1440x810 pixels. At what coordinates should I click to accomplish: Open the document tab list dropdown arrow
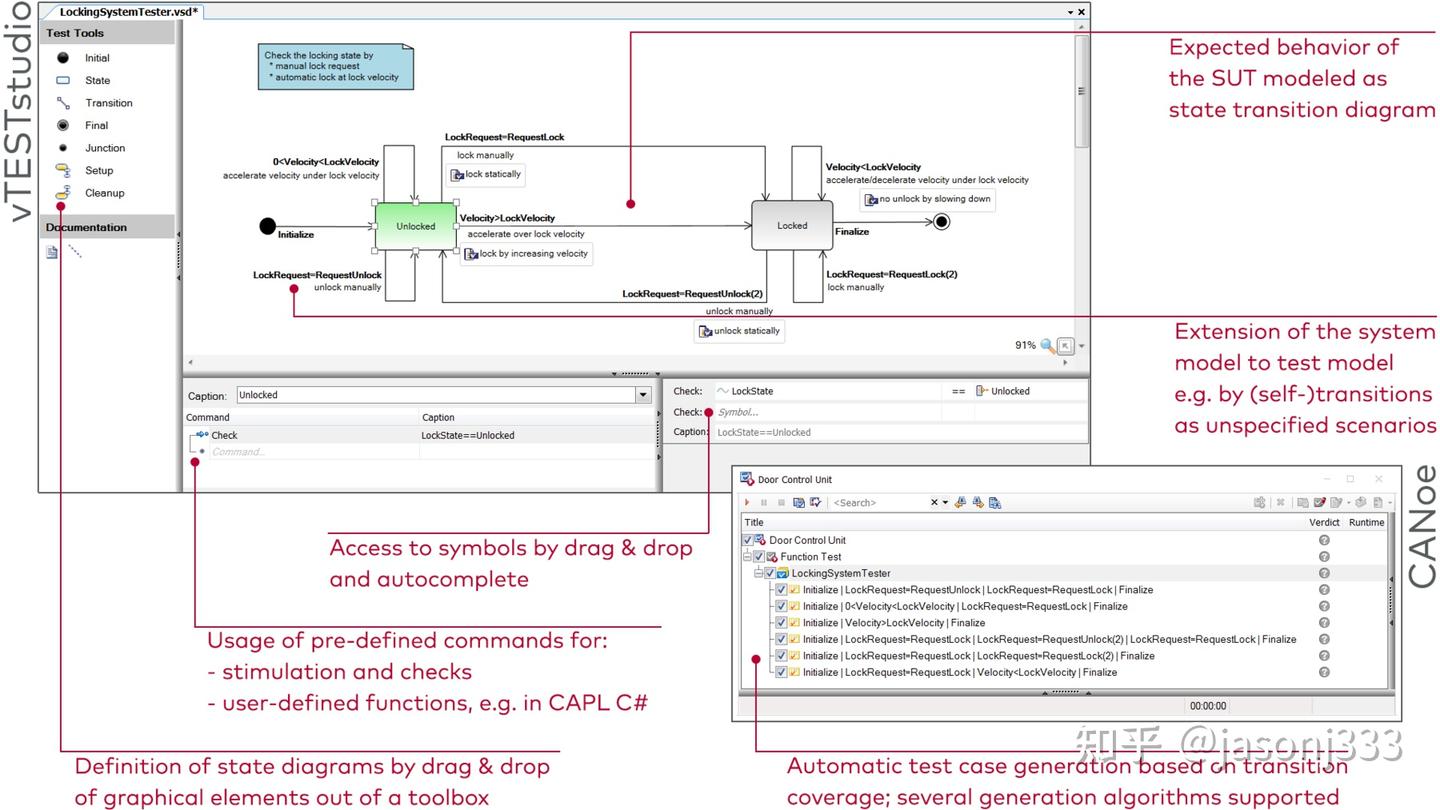1070,12
